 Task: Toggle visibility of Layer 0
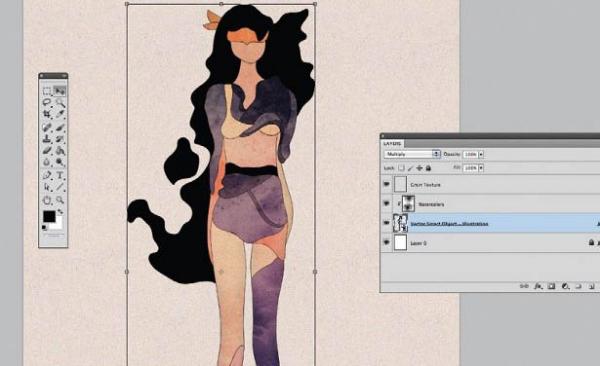click(x=386, y=243)
